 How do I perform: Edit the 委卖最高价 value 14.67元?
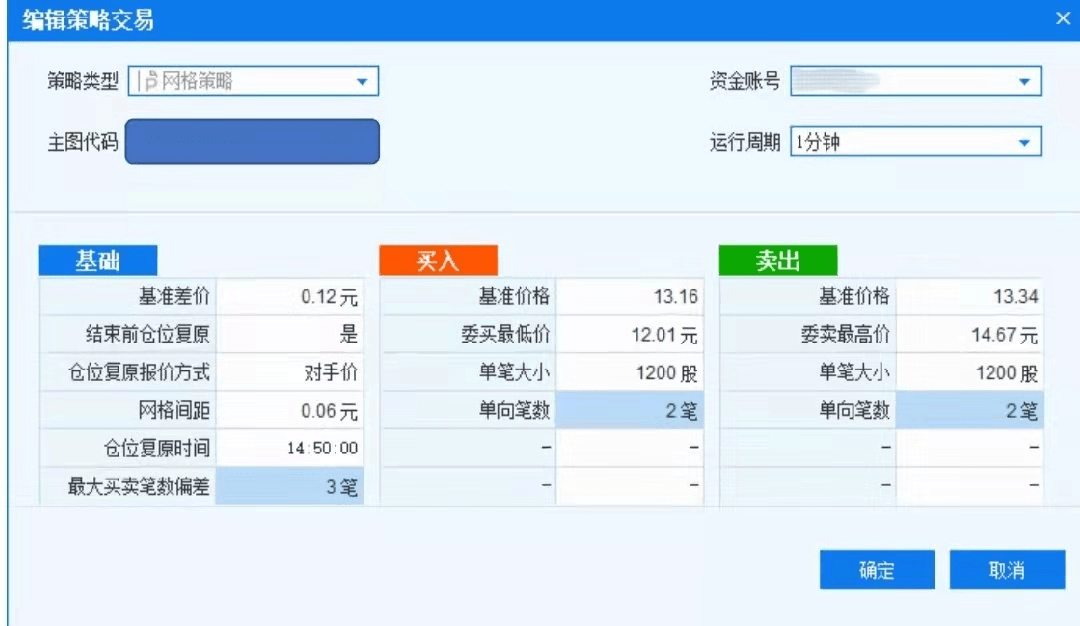(x=969, y=334)
